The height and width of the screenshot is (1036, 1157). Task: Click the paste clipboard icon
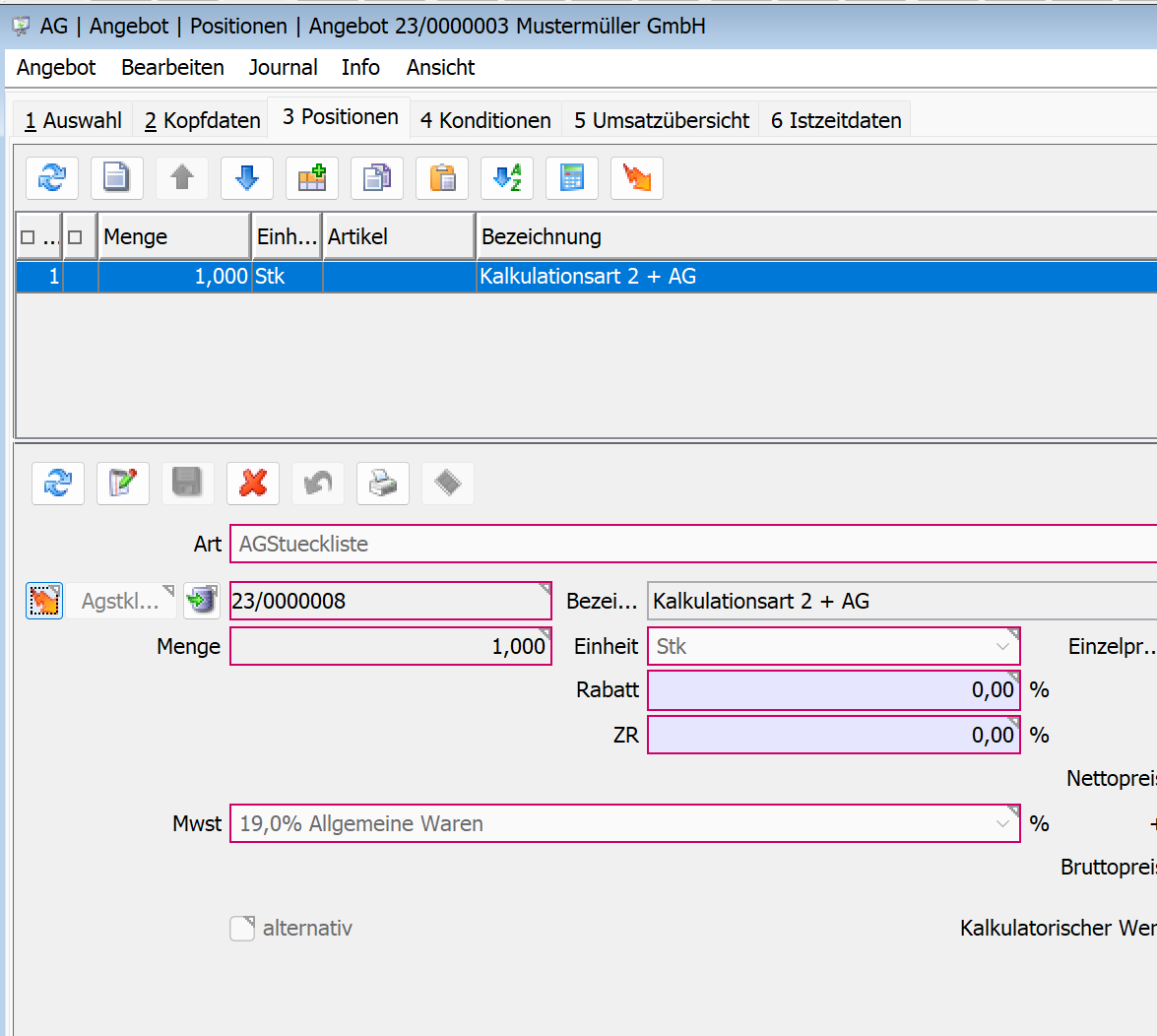pos(442,178)
